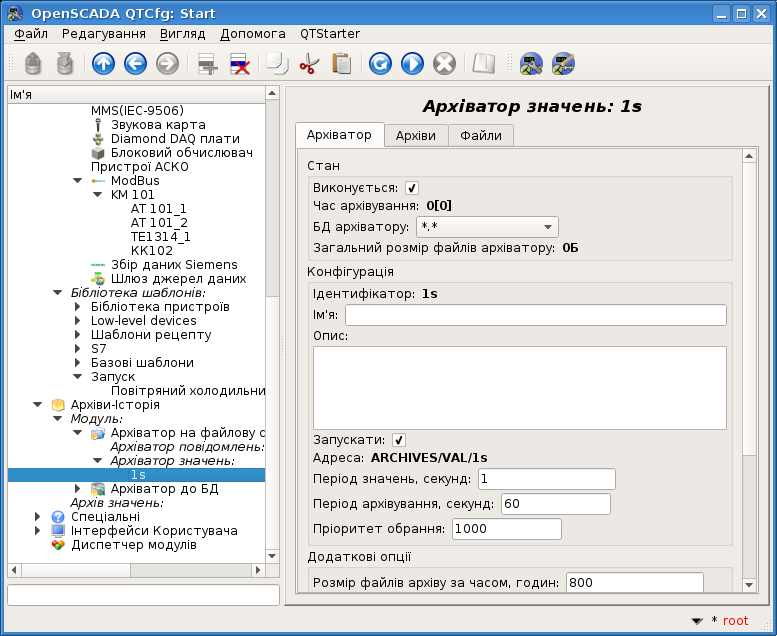Select the 1s archiver tree item
Image resolution: width=777 pixels, height=636 pixels.
pyautogui.click(x=138, y=475)
